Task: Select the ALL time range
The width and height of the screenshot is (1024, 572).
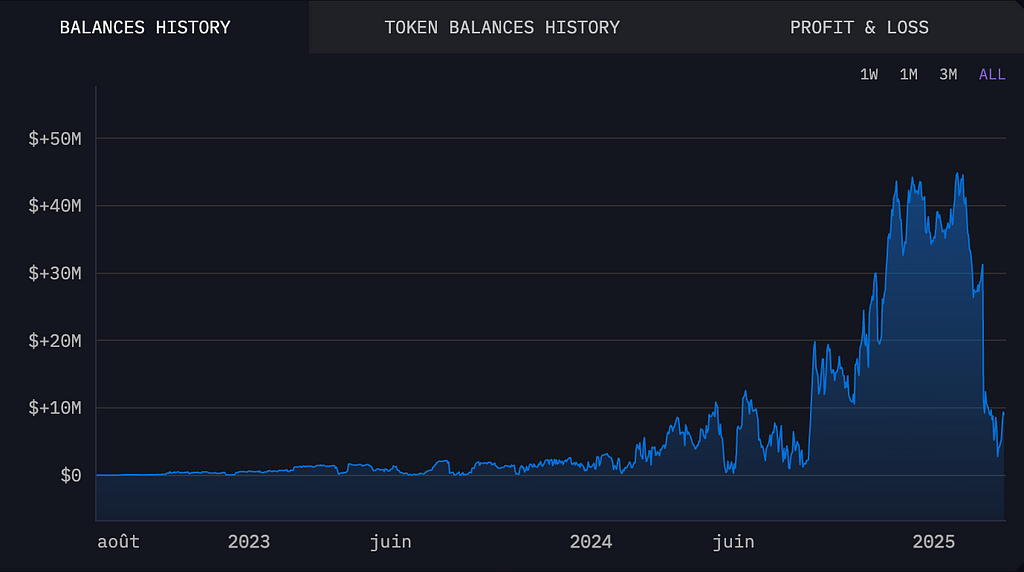Action: (x=992, y=74)
